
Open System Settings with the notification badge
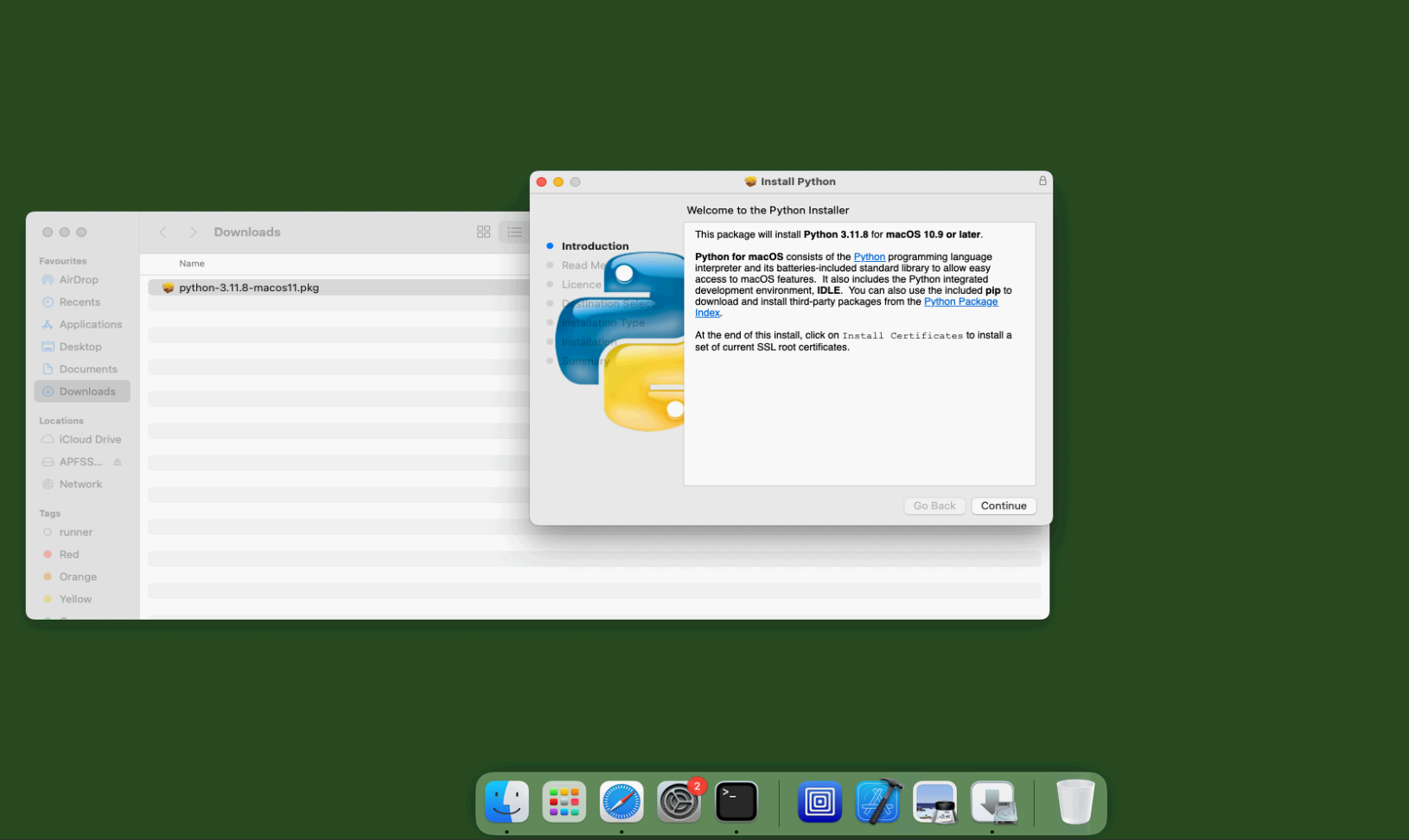[x=679, y=801]
